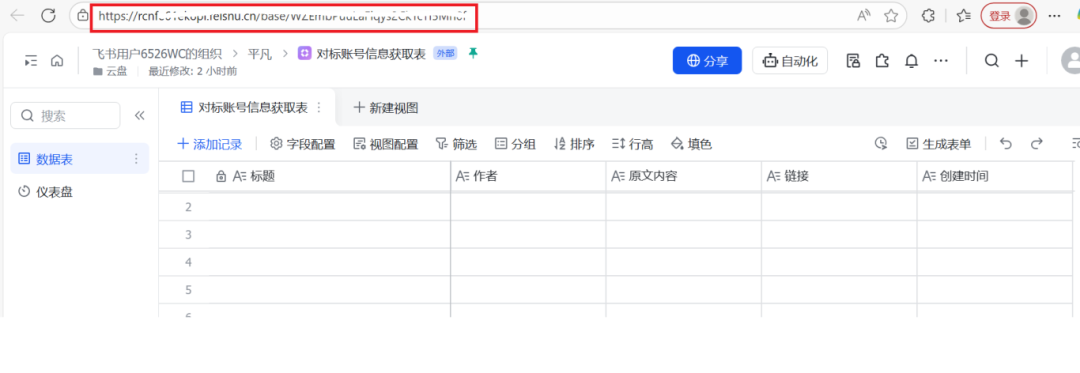Select row number 4

tap(188, 262)
